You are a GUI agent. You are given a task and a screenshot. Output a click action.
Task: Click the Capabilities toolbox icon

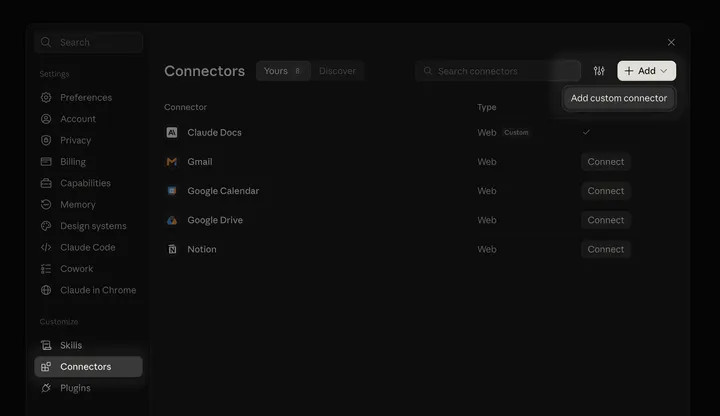pos(46,183)
